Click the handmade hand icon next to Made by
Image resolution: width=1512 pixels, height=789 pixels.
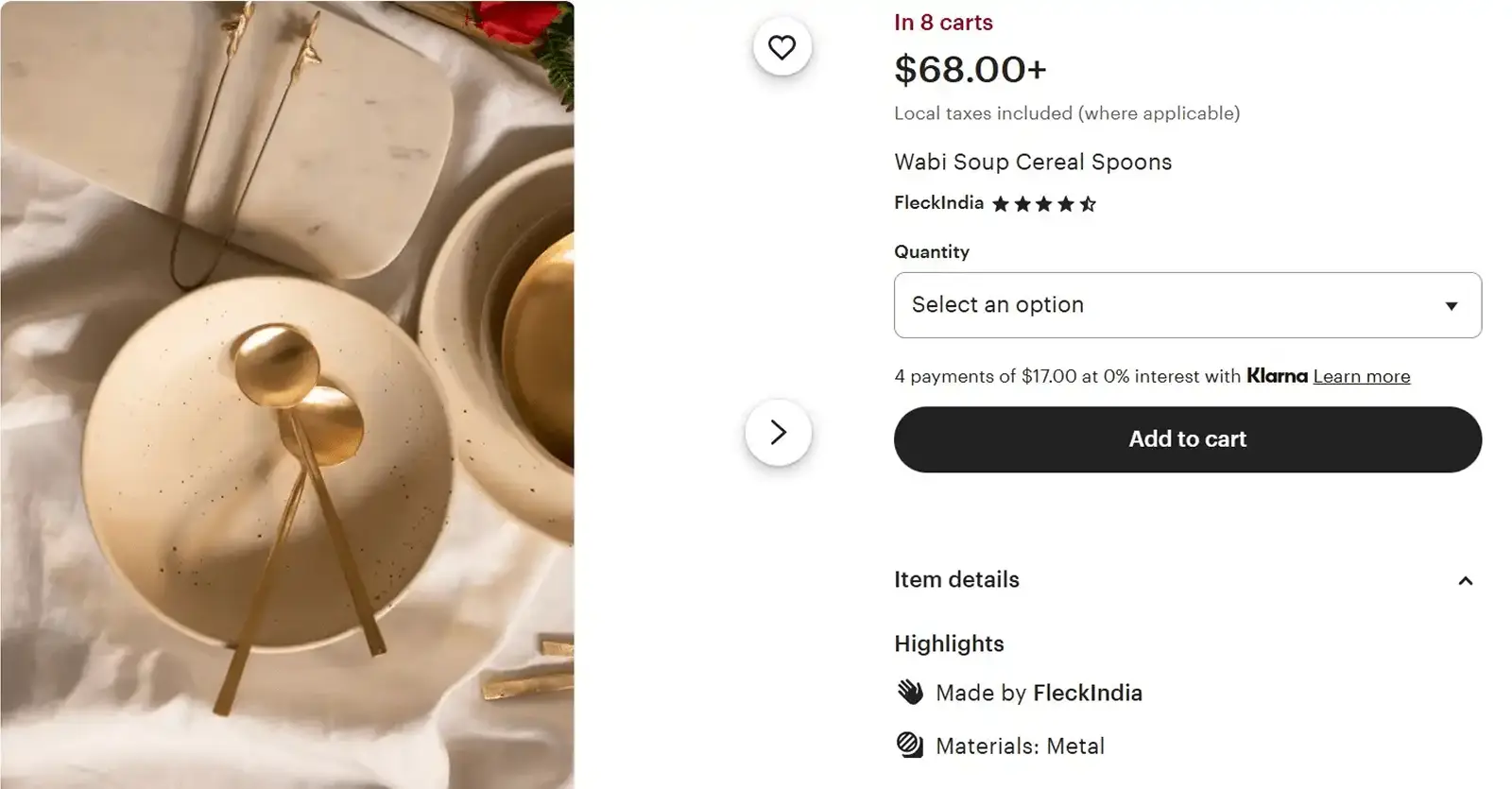[x=910, y=692]
